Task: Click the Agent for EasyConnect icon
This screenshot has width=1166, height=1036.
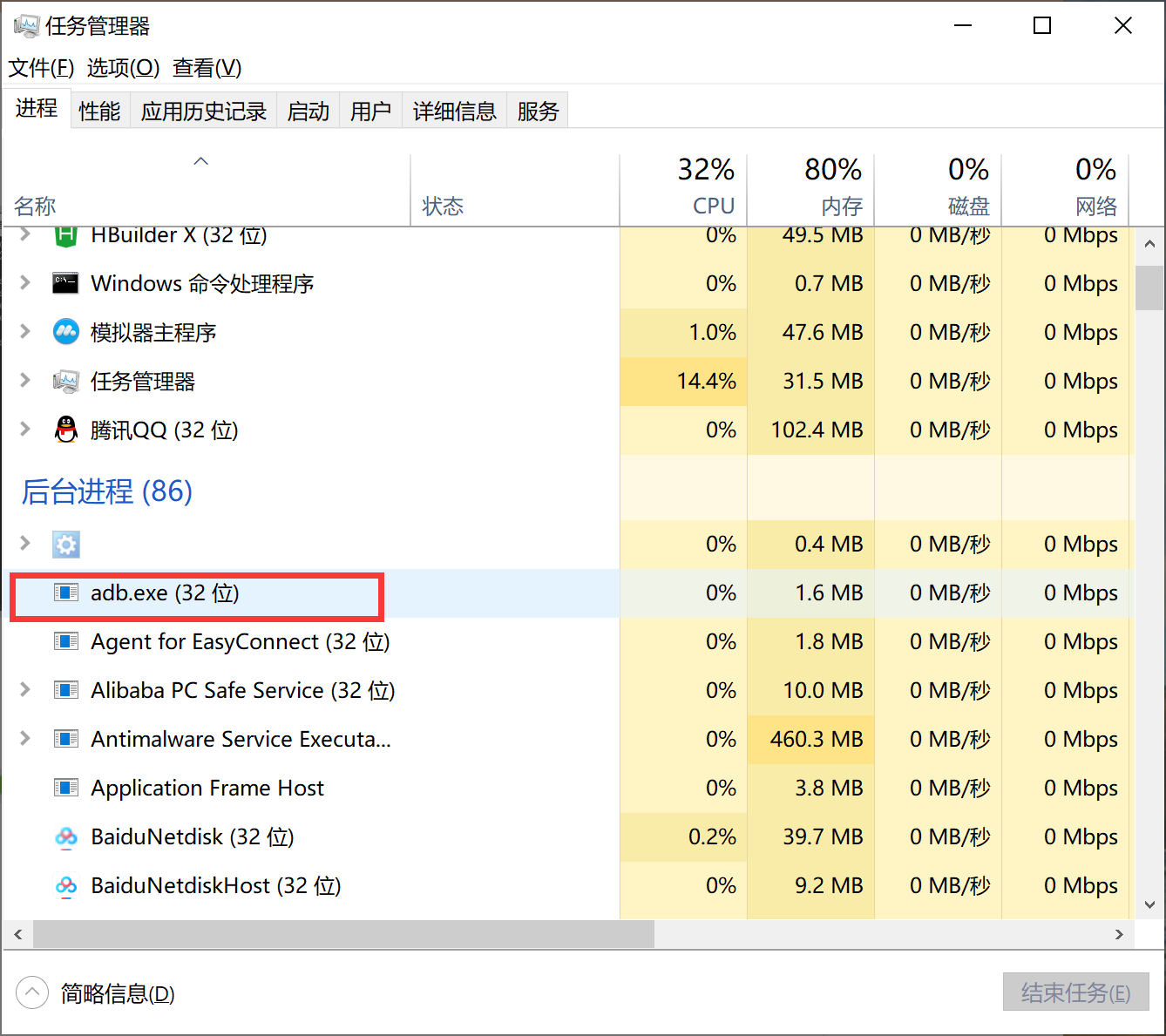Action: pos(66,642)
